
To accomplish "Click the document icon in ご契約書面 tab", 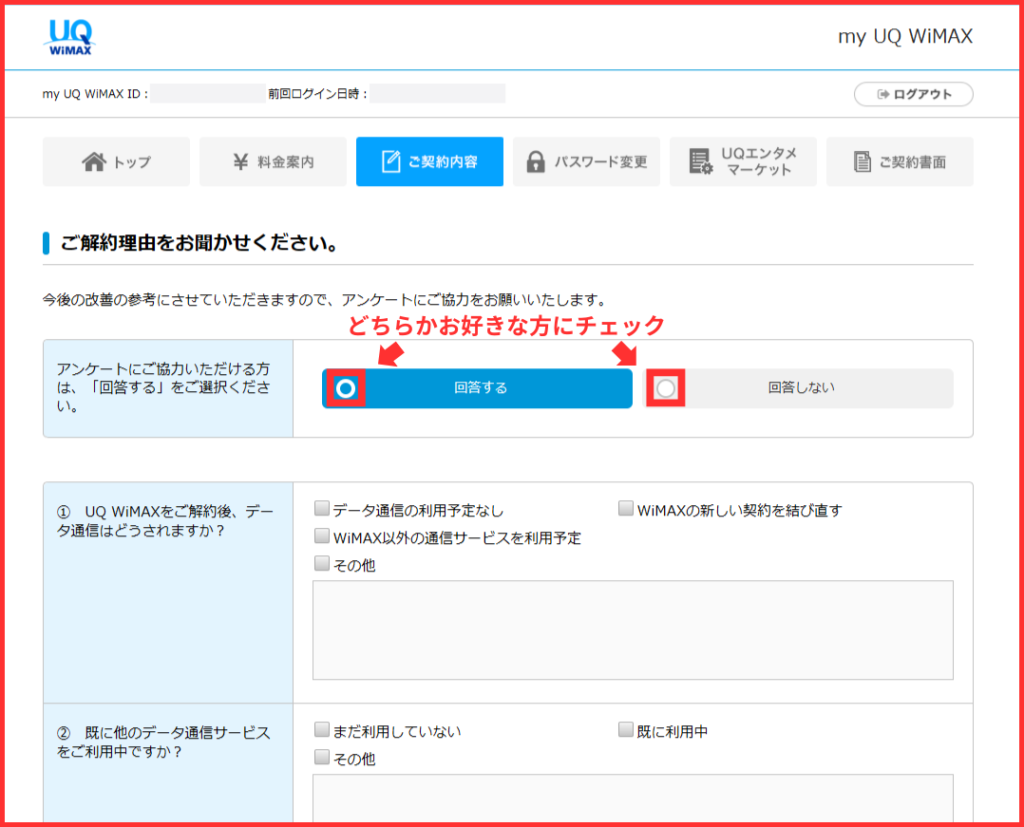I will coord(862,161).
